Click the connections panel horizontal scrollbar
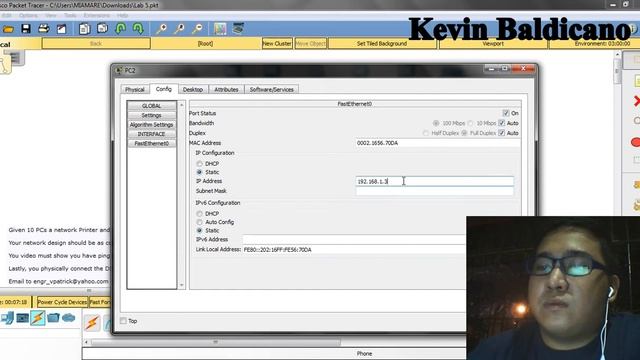Image resolution: width=640 pixels, height=360 pixels. [x=215, y=342]
